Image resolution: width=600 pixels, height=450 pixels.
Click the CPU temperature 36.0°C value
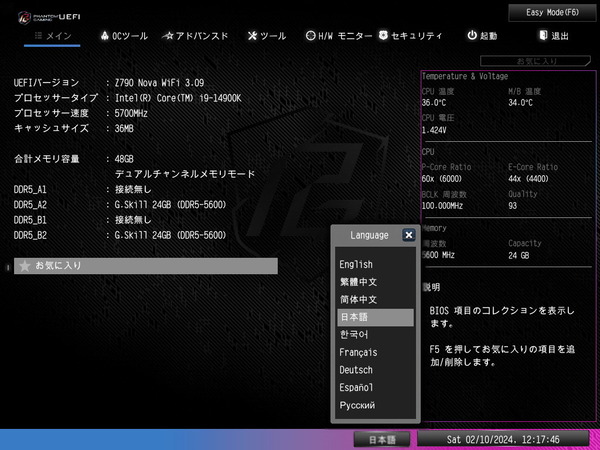point(434,103)
